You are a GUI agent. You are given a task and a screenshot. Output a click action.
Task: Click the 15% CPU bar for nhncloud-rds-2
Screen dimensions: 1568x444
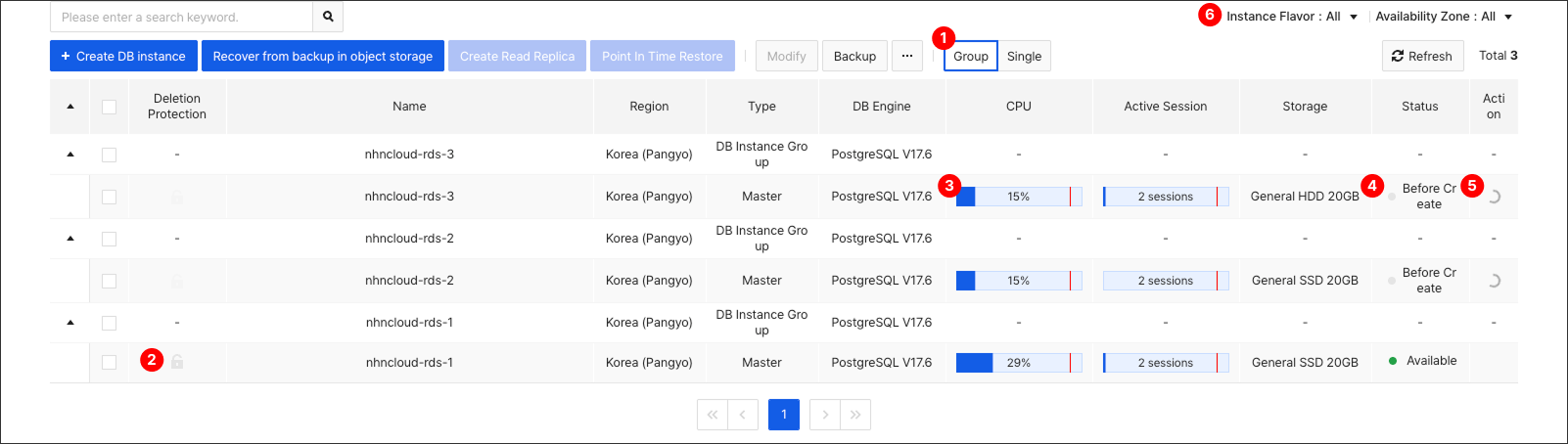(x=1019, y=281)
